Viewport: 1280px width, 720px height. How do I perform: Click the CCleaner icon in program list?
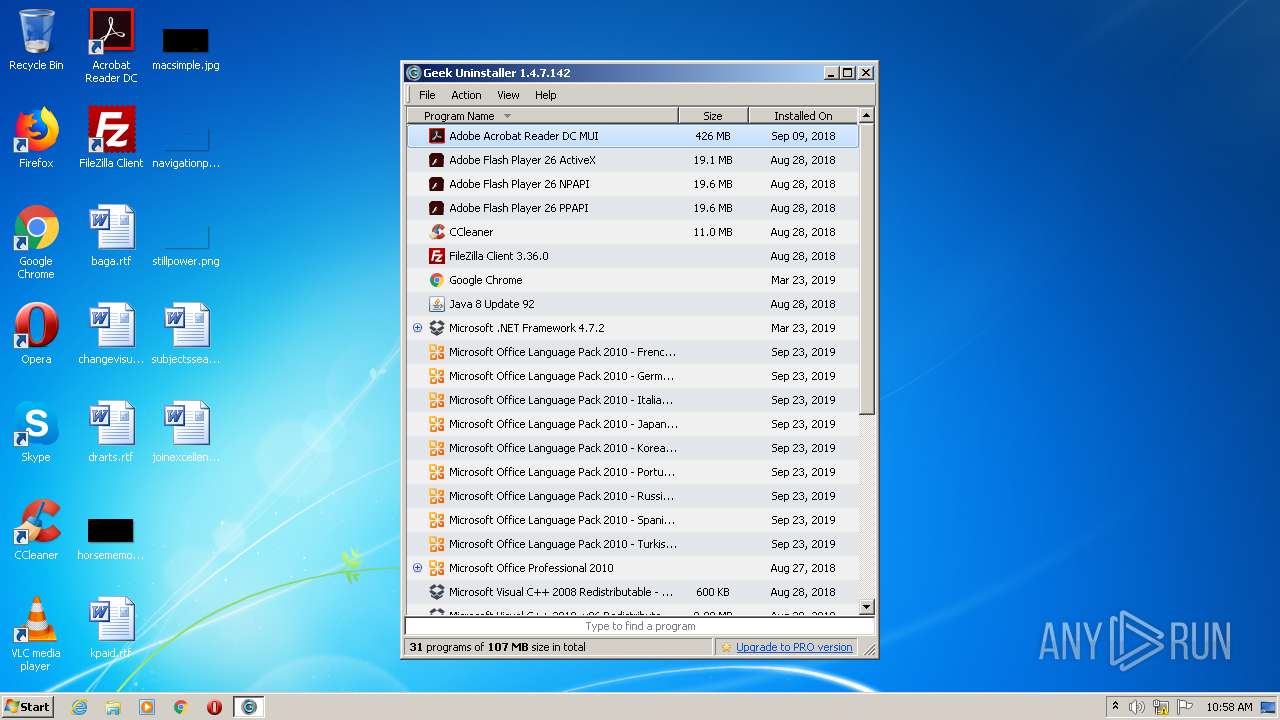point(436,232)
